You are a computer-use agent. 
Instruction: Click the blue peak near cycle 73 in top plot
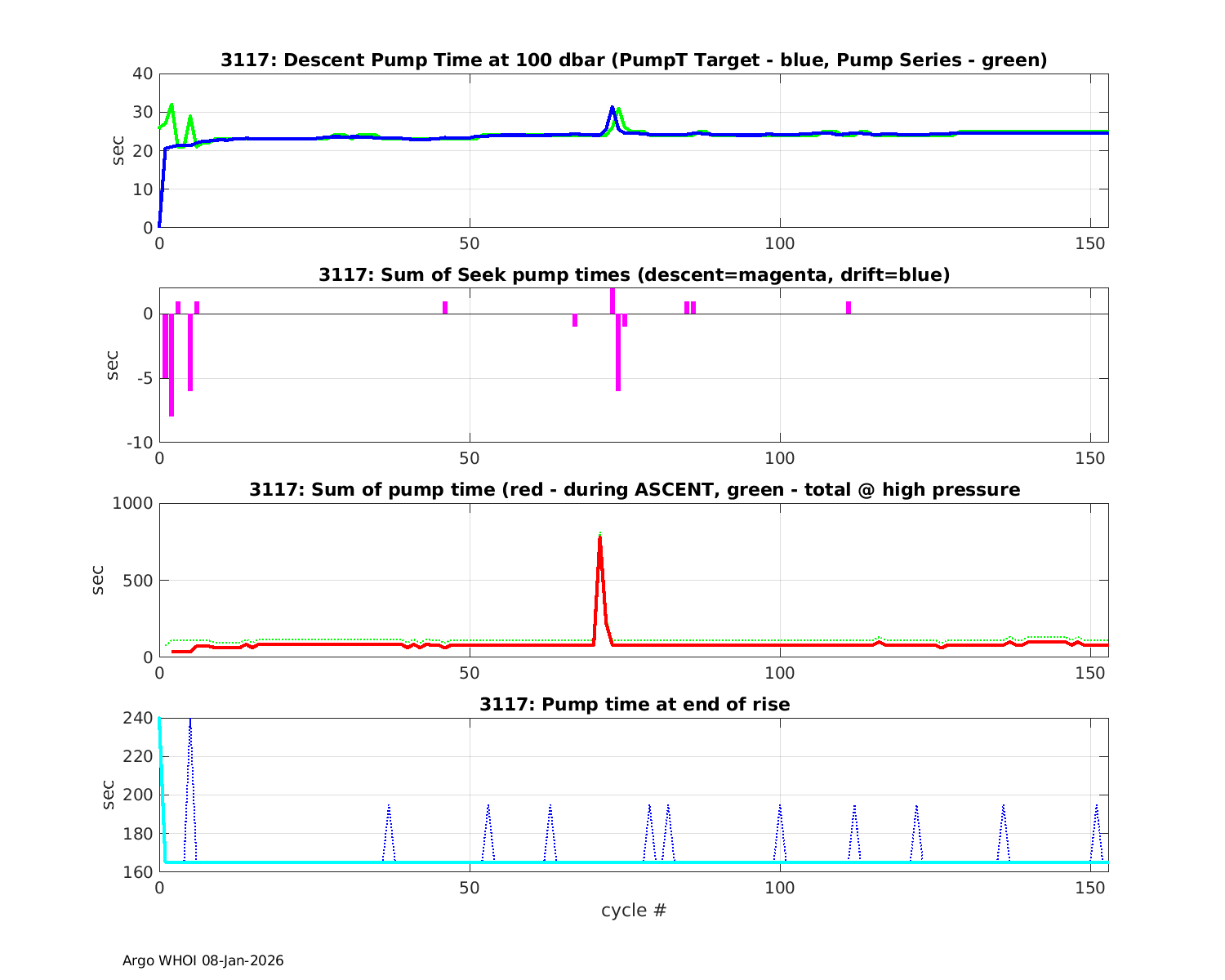point(612,109)
